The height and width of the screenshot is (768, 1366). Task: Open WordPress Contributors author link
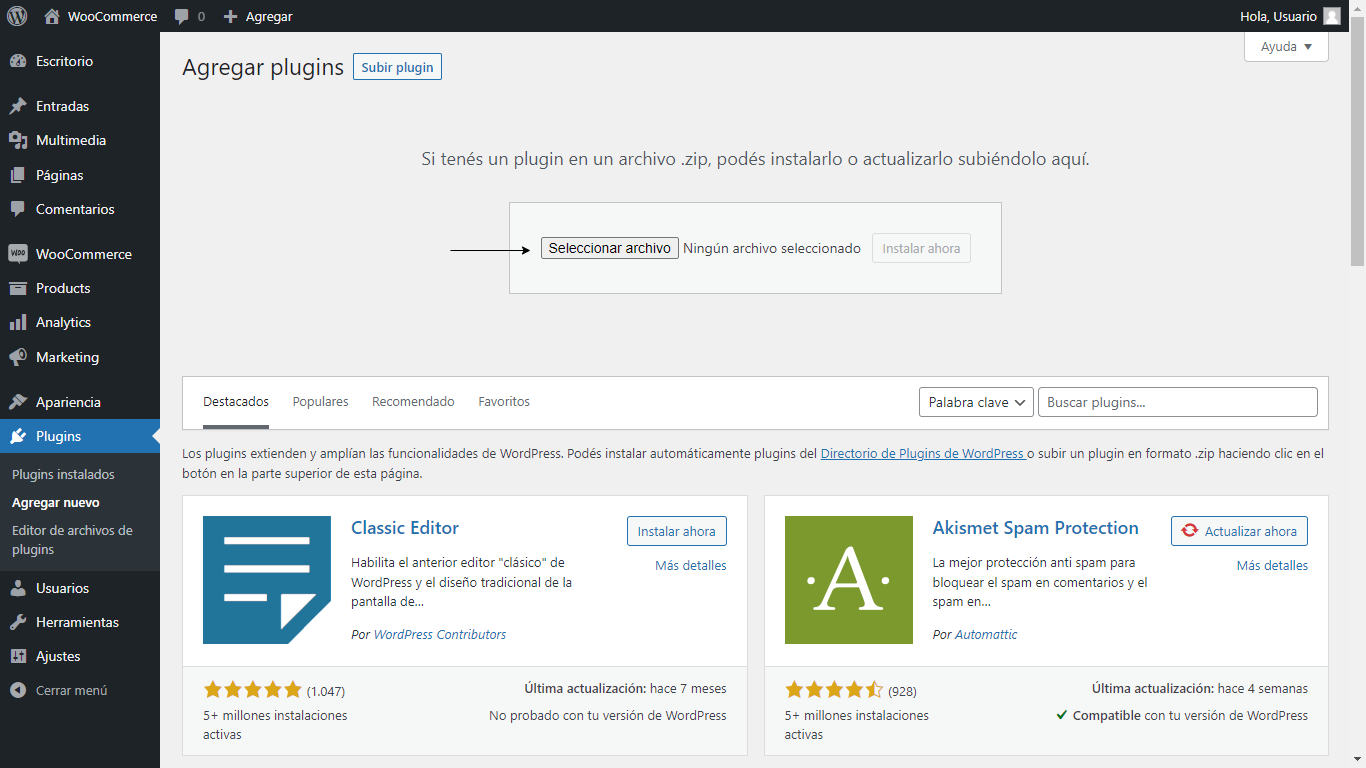pyautogui.click(x=440, y=634)
